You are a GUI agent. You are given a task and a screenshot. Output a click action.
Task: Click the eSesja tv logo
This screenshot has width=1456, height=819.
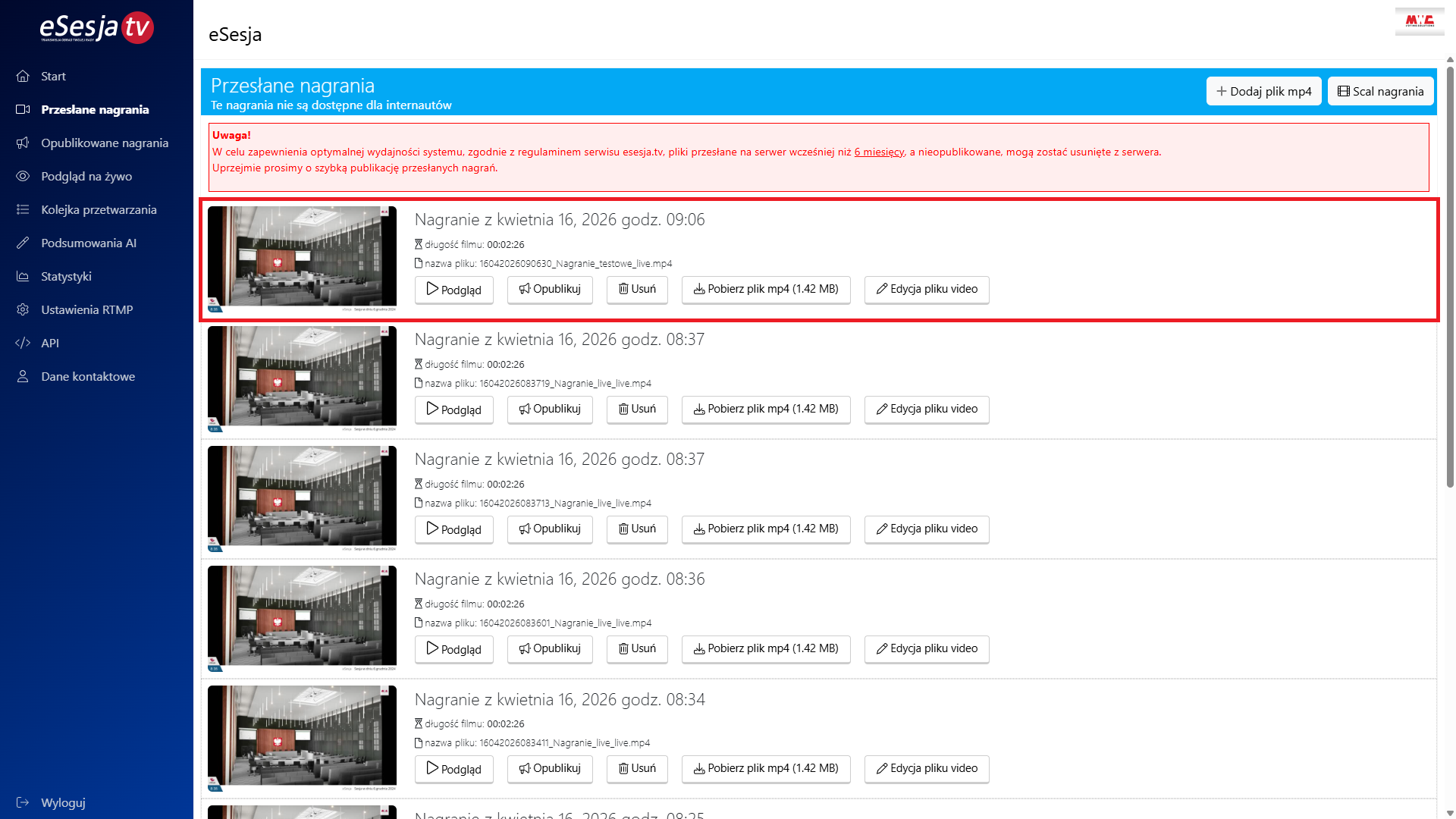tap(96, 27)
